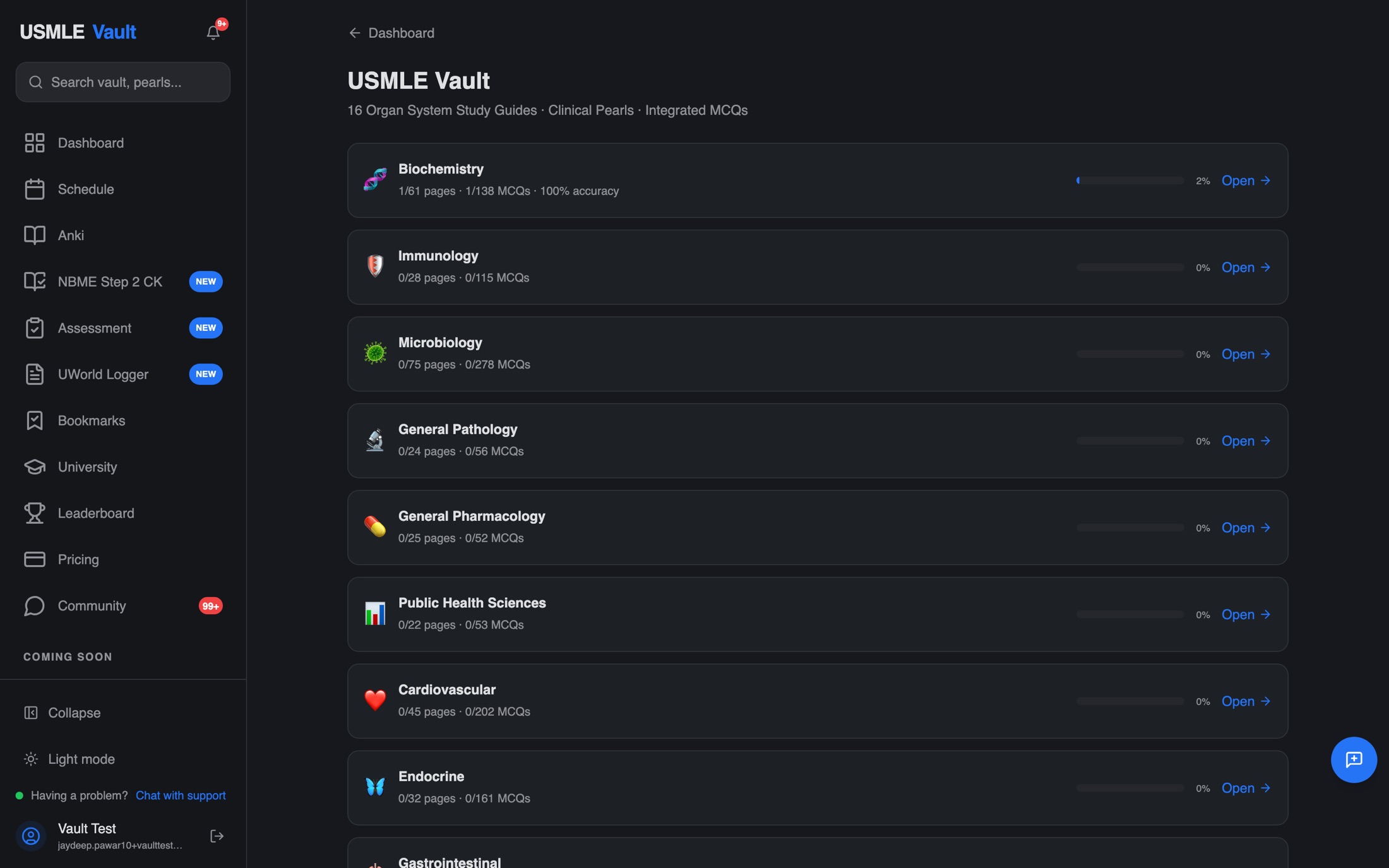The width and height of the screenshot is (1389, 868).
Task: Click the Vault Test user avatar
Action: click(31, 836)
